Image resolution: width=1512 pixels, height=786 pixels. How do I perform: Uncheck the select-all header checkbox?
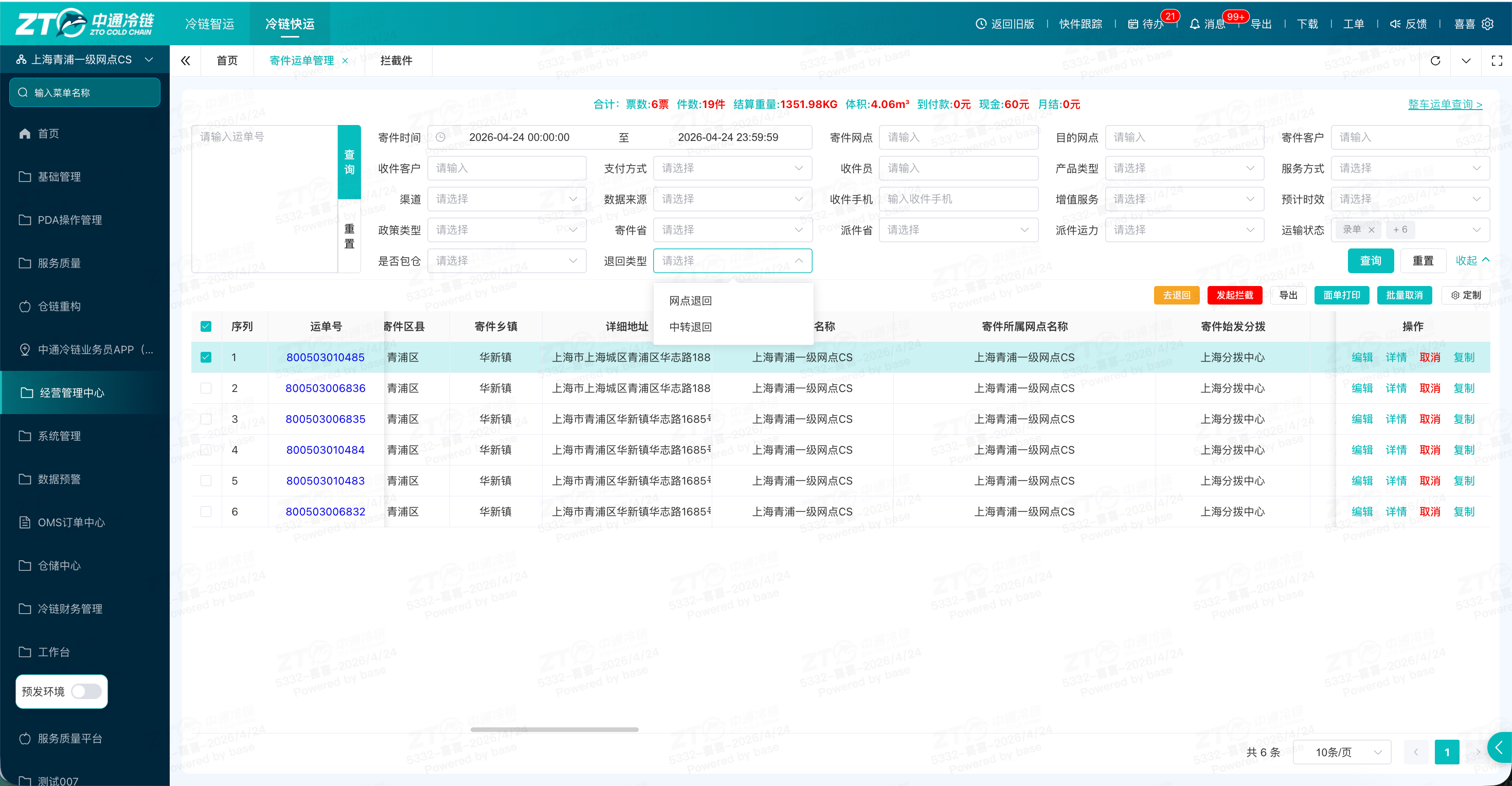(206, 326)
